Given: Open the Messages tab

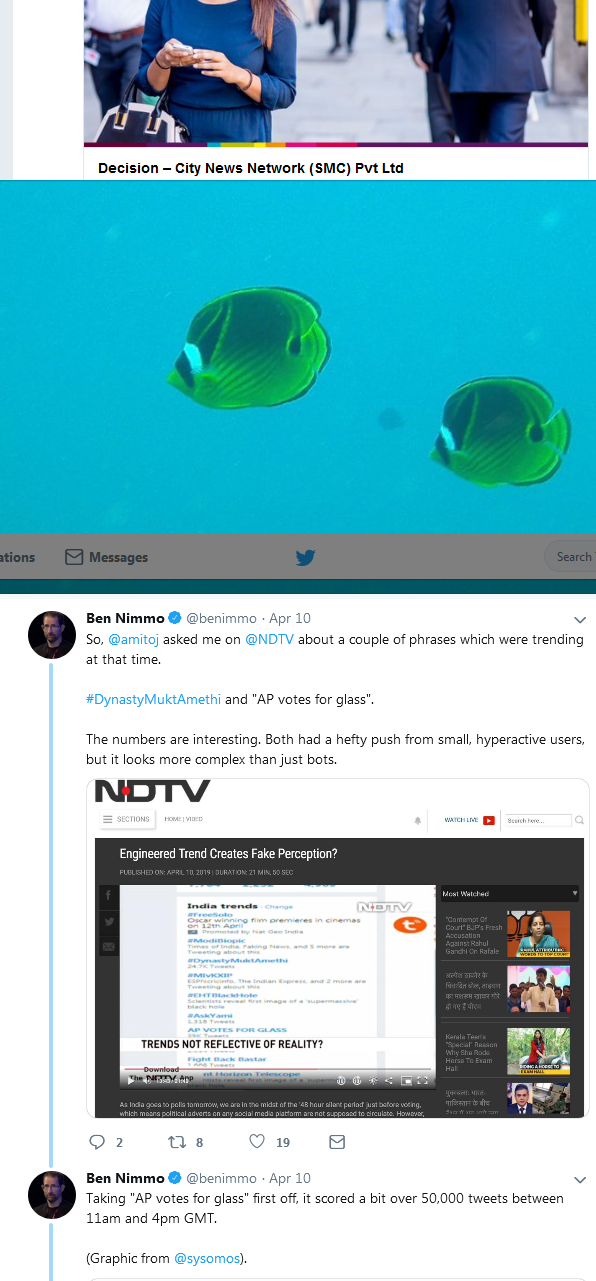Looking at the screenshot, I should (x=106, y=557).
